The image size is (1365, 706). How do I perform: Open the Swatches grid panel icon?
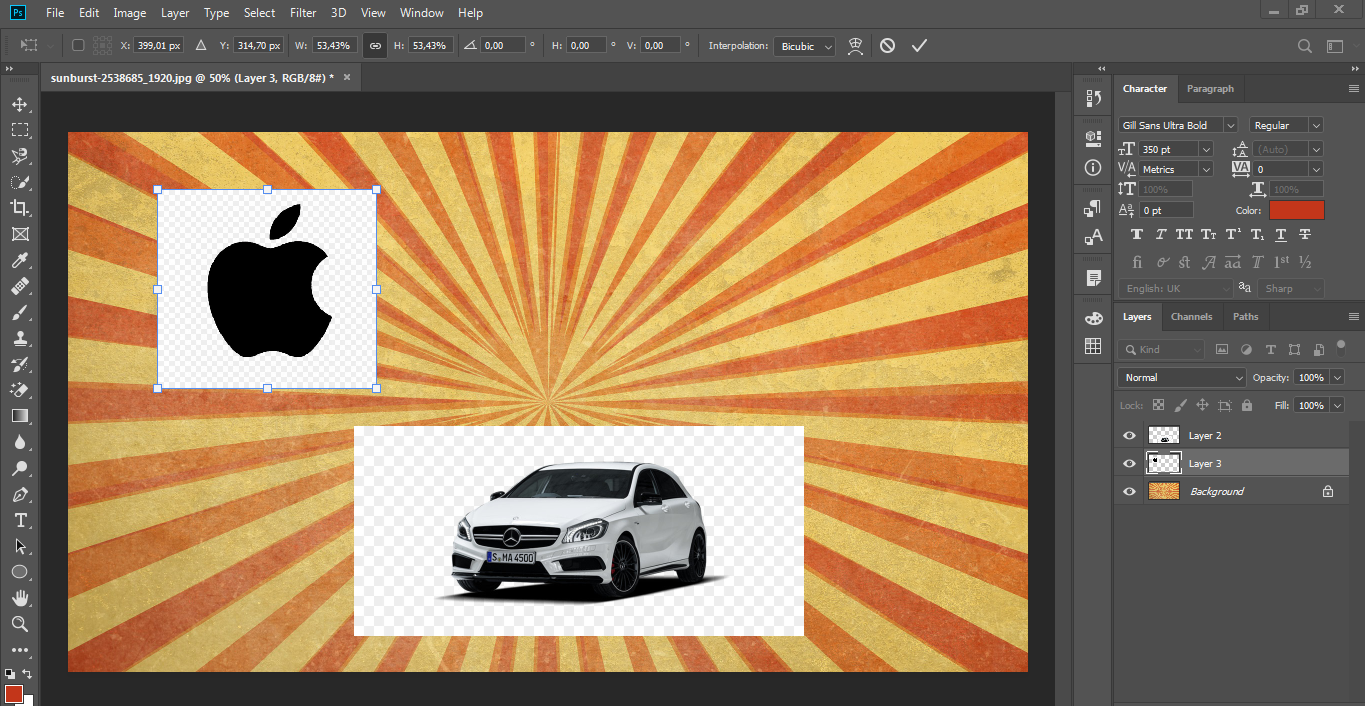point(1093,346)
